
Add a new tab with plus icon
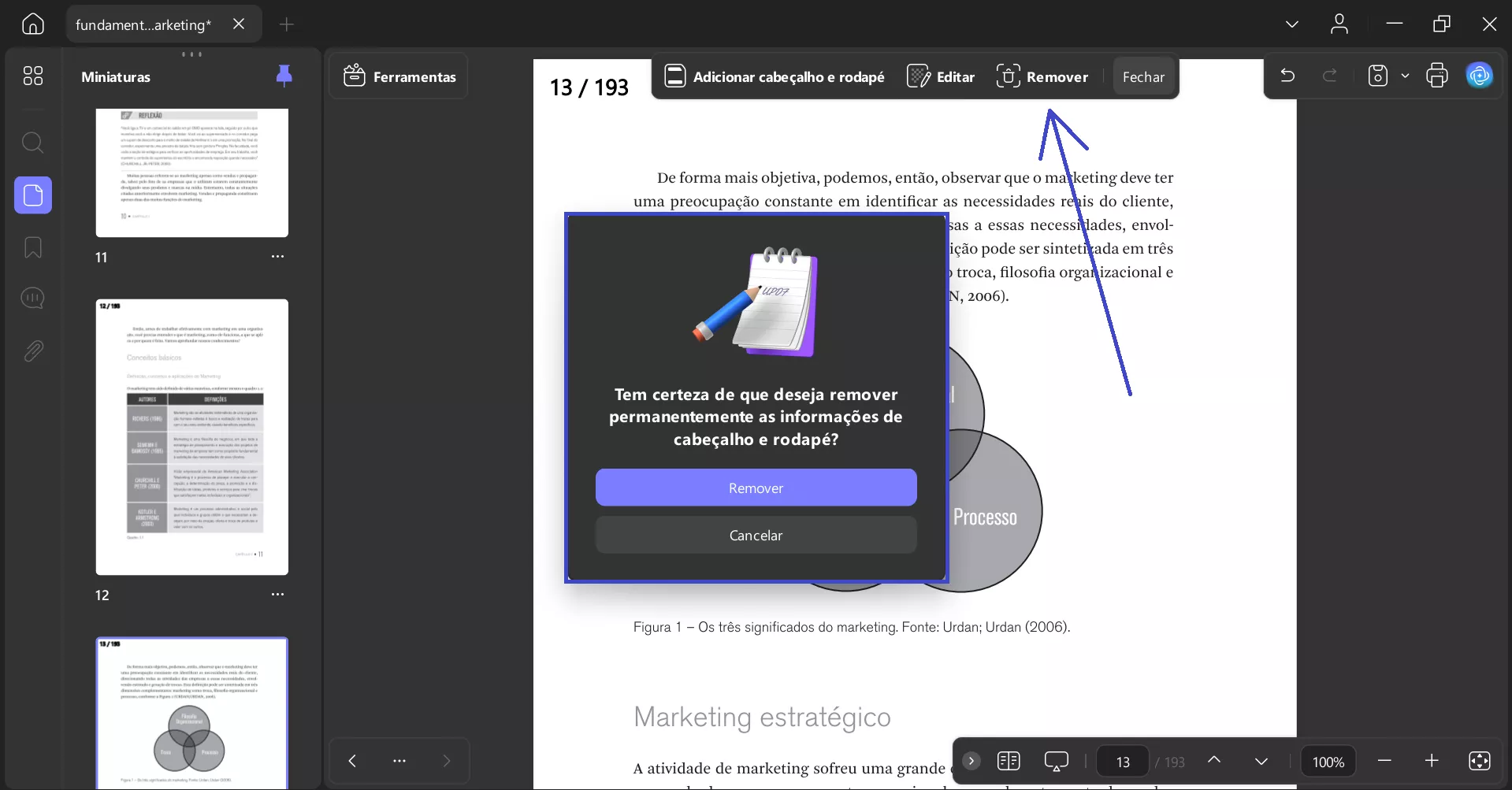pyautogui.click(x=287, y=24)
